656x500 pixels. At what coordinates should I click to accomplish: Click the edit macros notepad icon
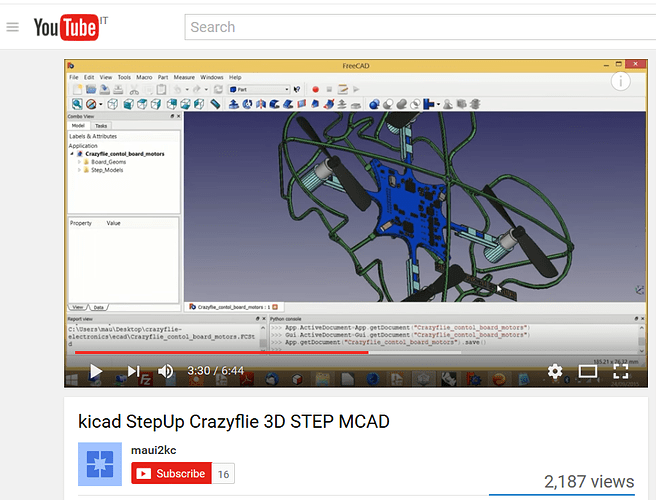(343, 90)
